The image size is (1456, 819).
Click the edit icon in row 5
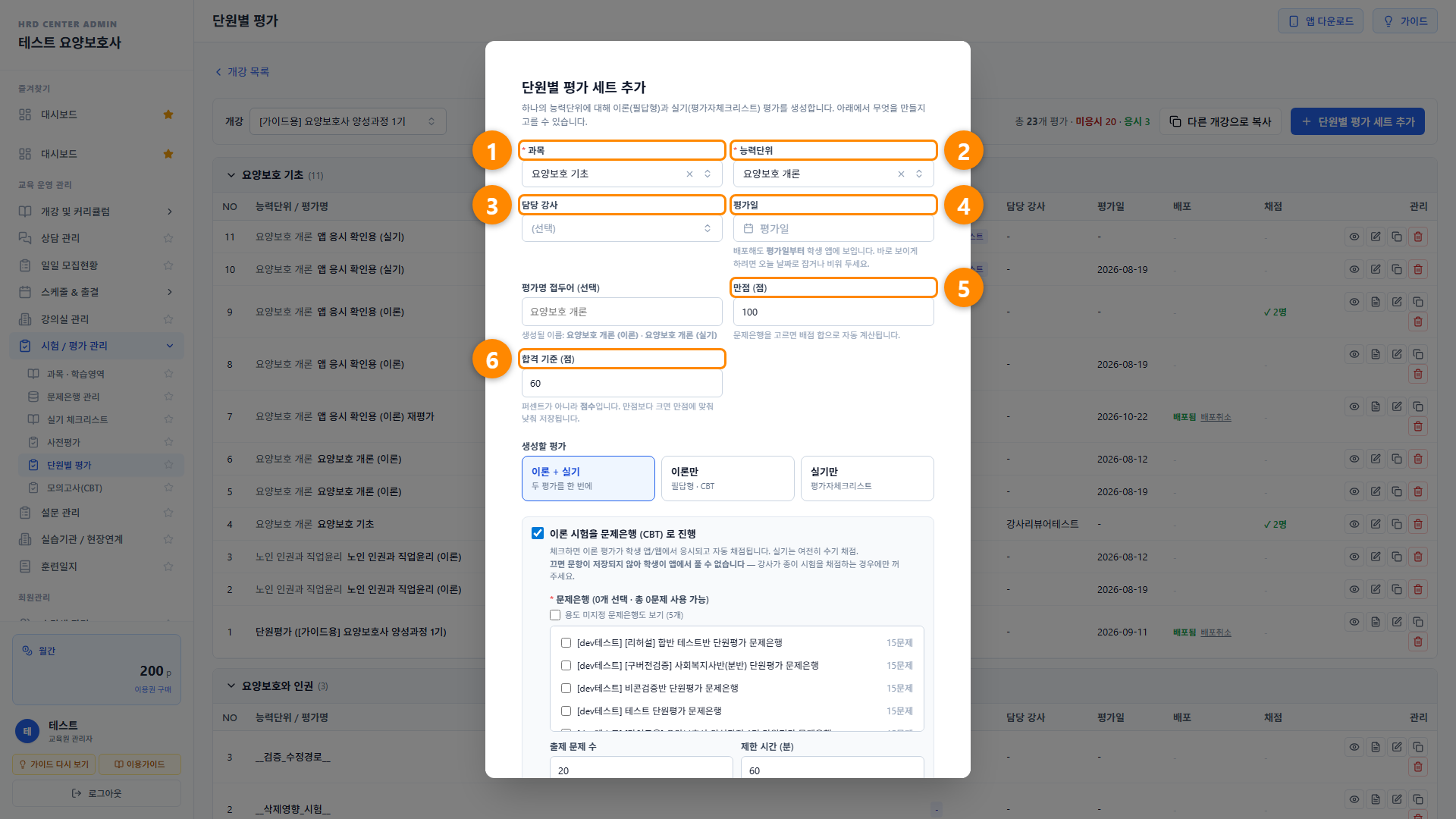(x=1375, y=491)
